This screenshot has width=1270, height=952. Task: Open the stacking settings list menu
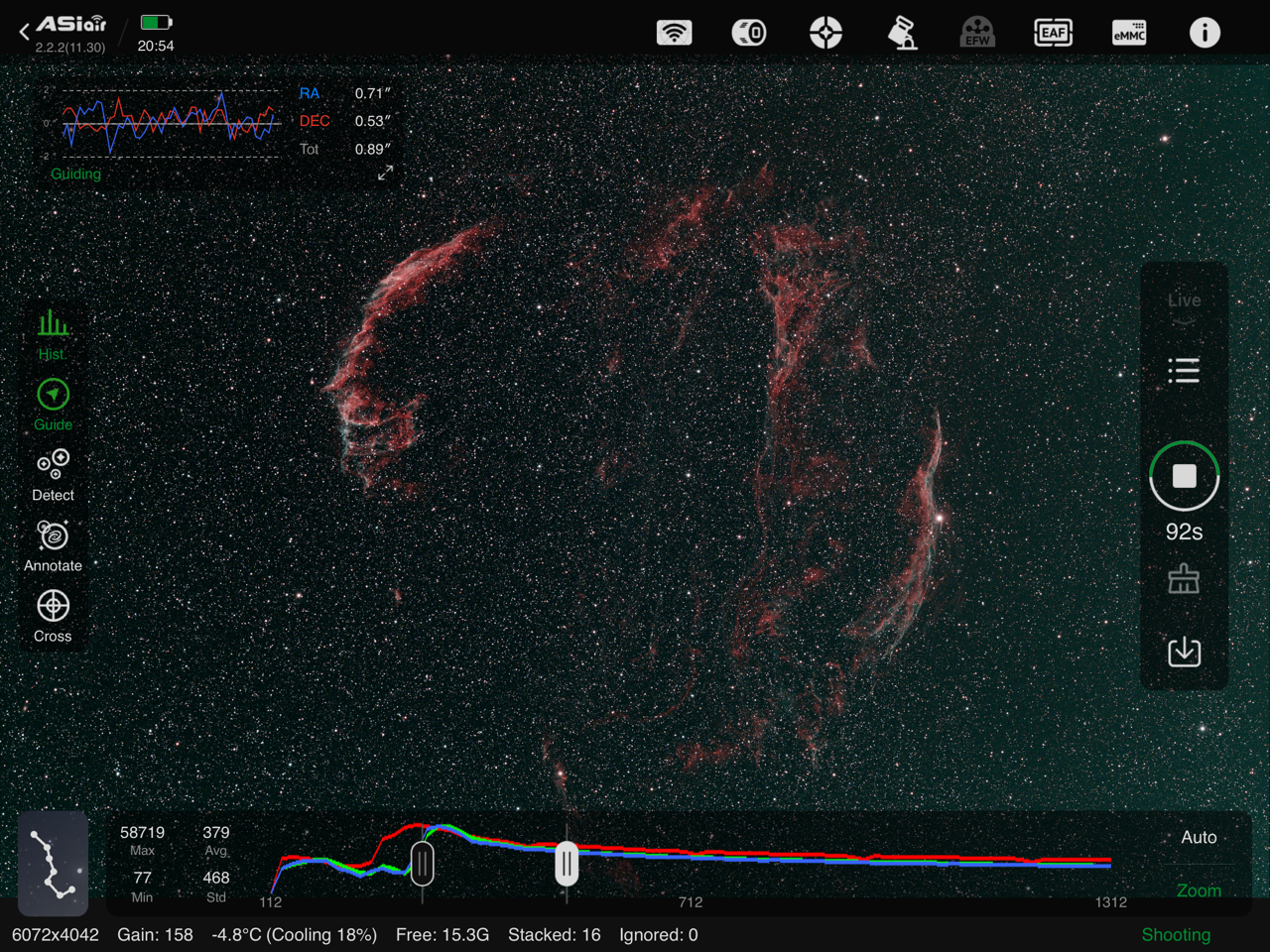tap(1184, 371)
